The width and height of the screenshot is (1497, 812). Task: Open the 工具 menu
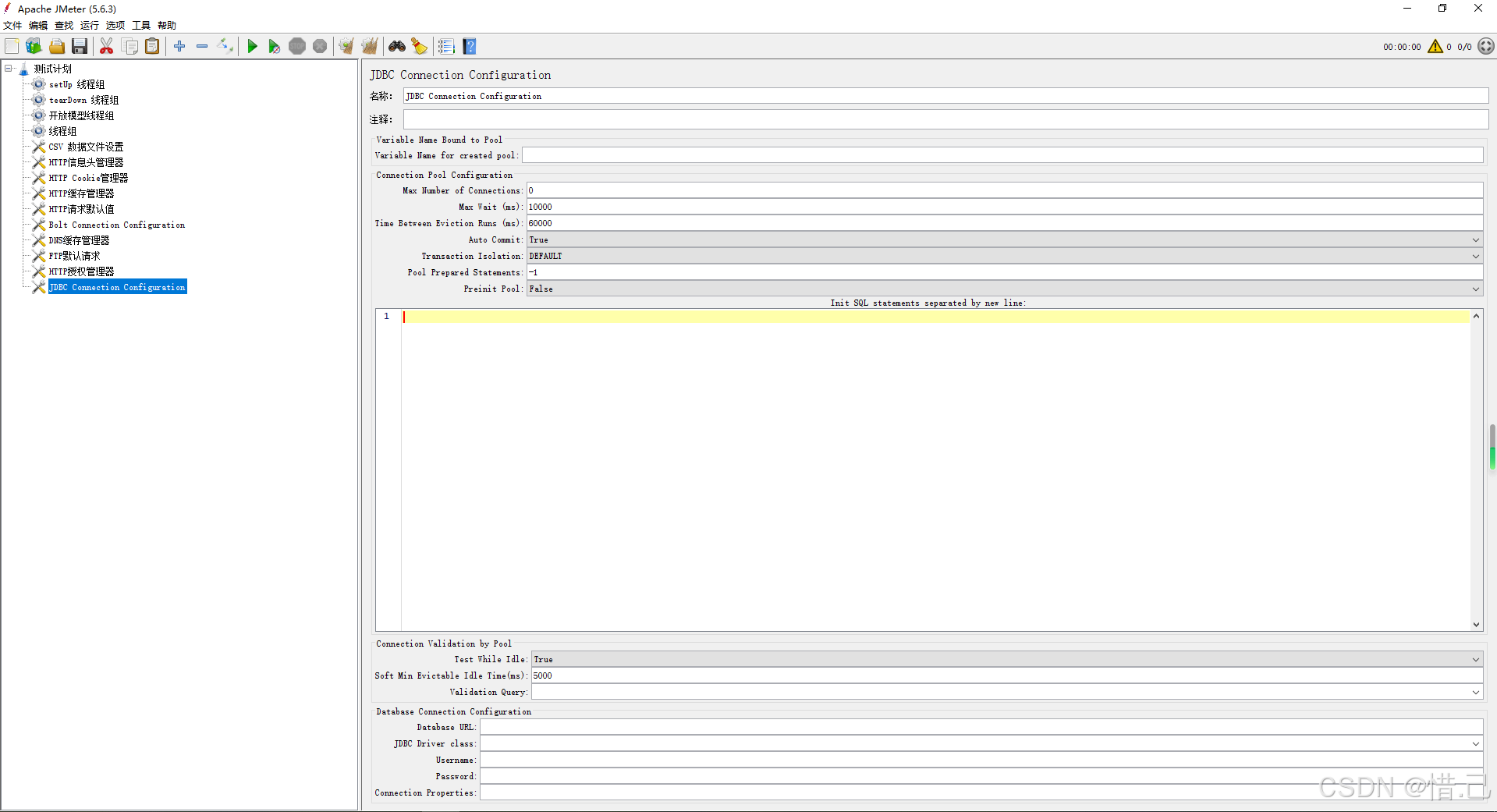click(x=141, y=26)
